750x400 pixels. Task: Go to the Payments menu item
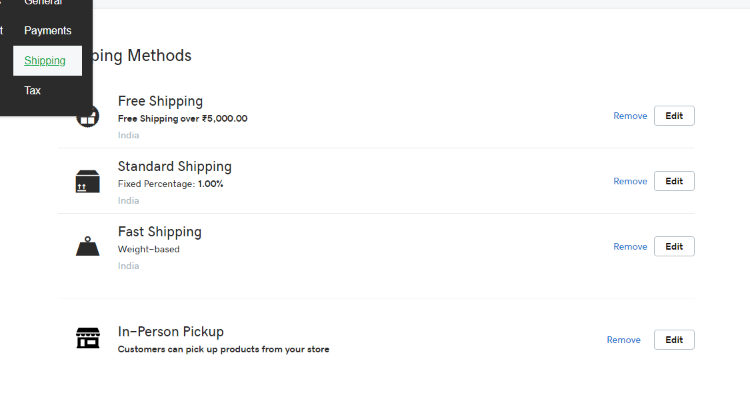[47, 31]
